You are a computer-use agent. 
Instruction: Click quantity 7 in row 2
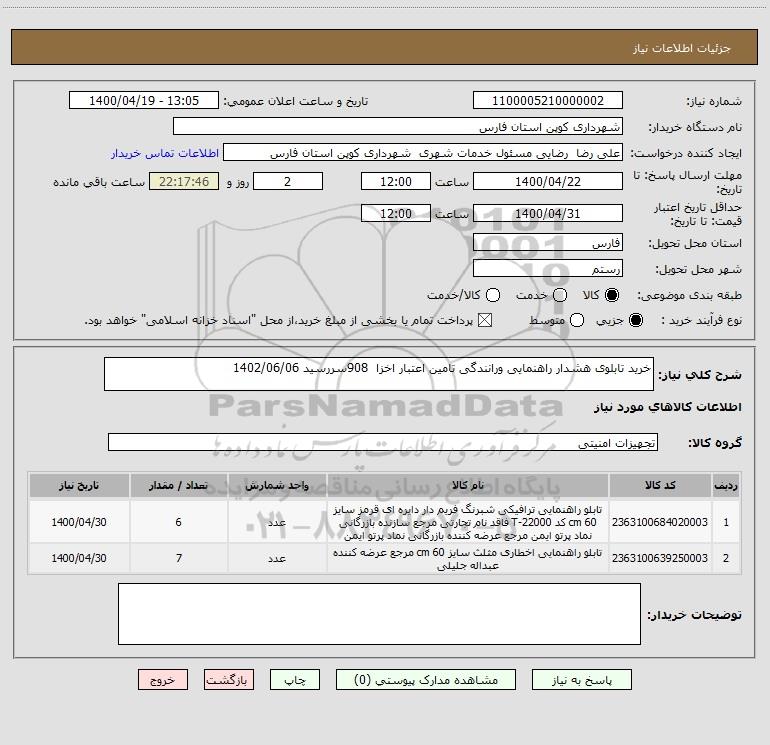[x=179, y=558]
